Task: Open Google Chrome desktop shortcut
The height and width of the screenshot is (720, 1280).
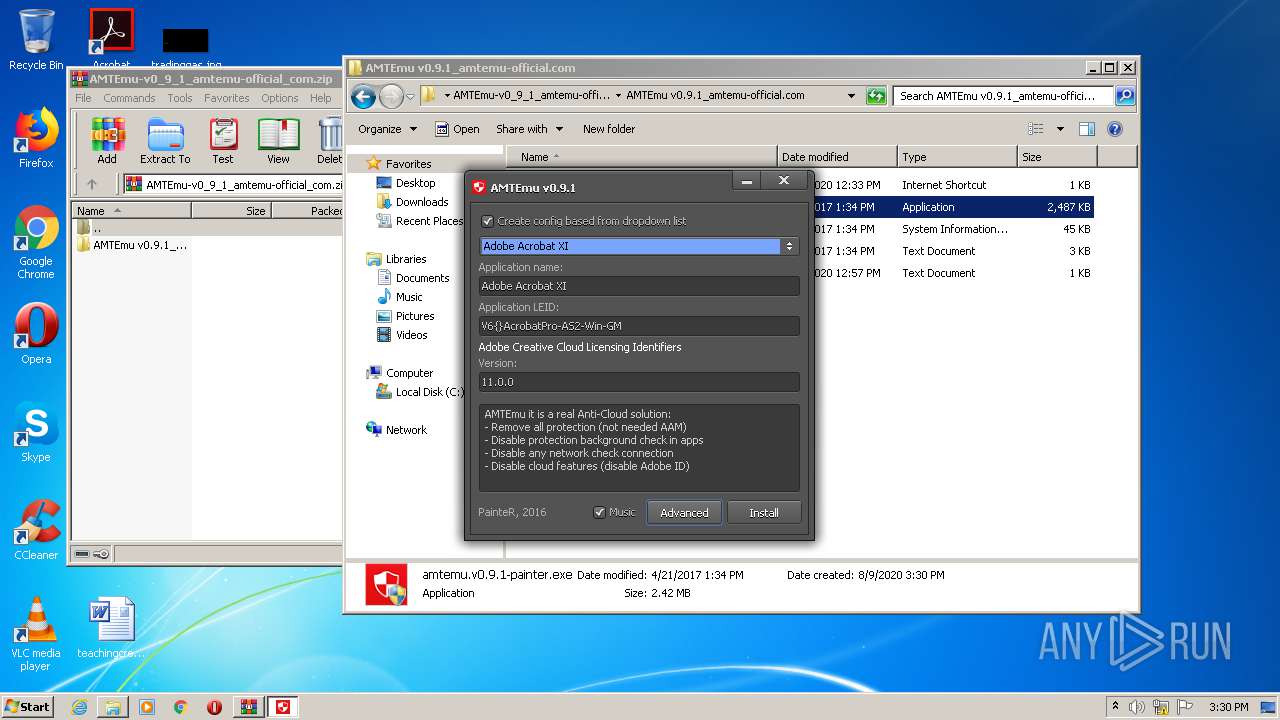Action: pos(36,242)
